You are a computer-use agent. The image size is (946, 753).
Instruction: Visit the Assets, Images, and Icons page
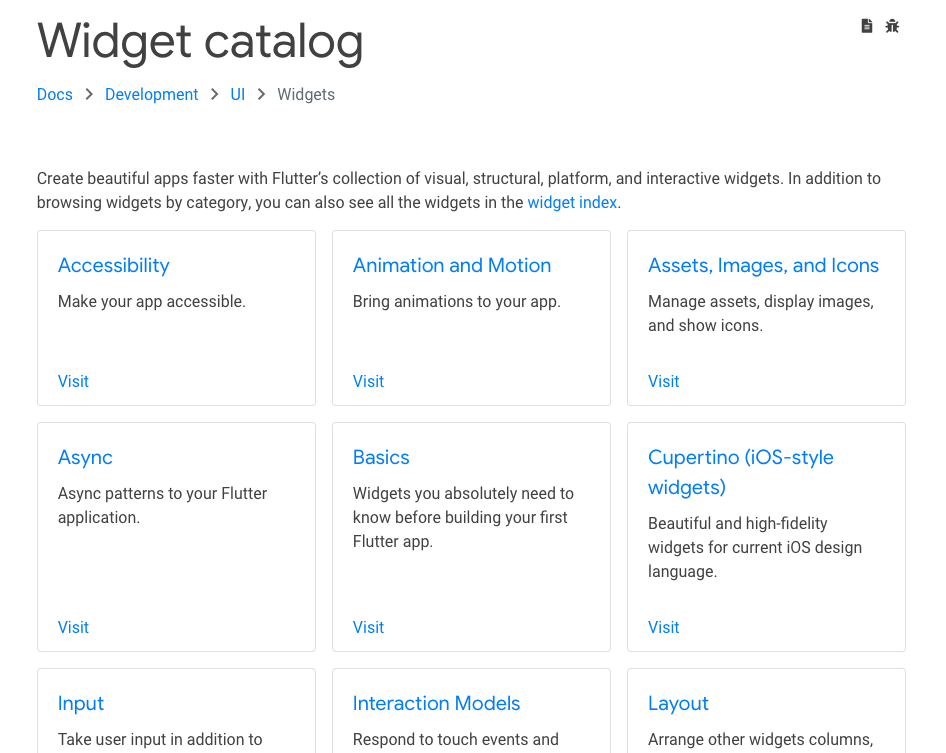[664, 381]
